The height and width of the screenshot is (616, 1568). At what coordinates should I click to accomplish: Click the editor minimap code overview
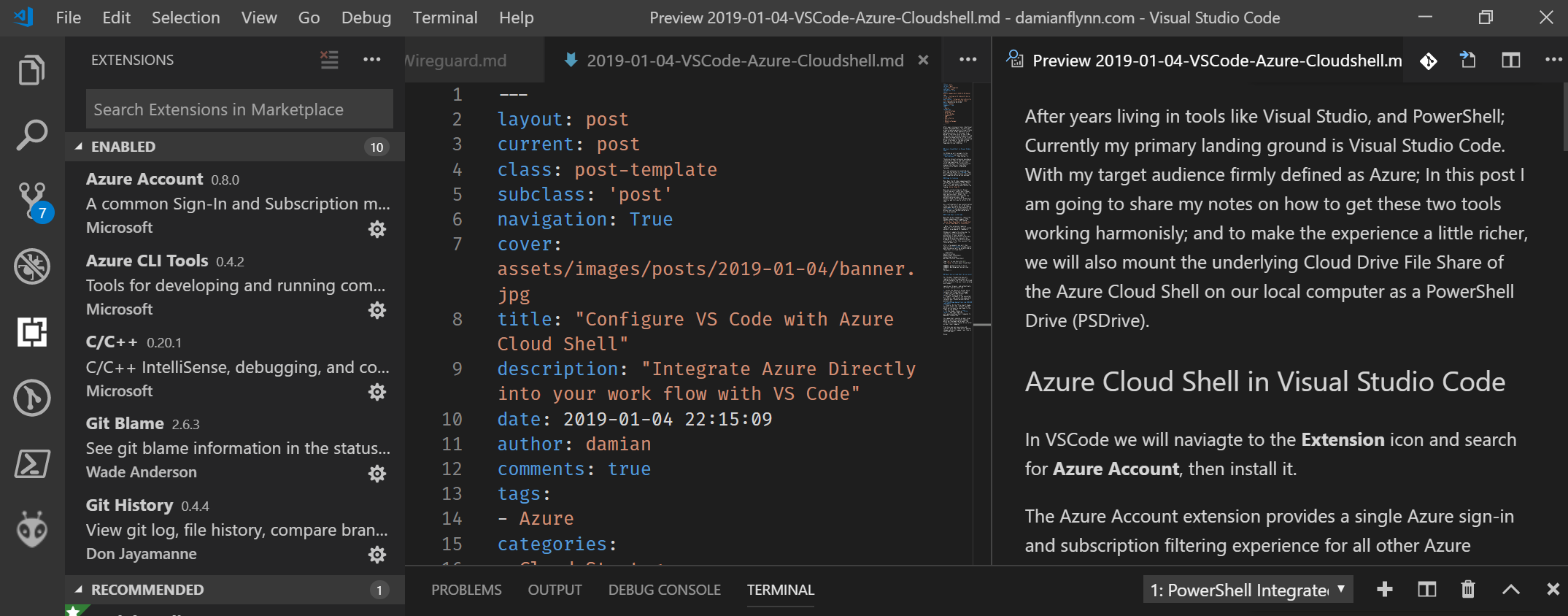pyautogui.click(x=957, y=209)
